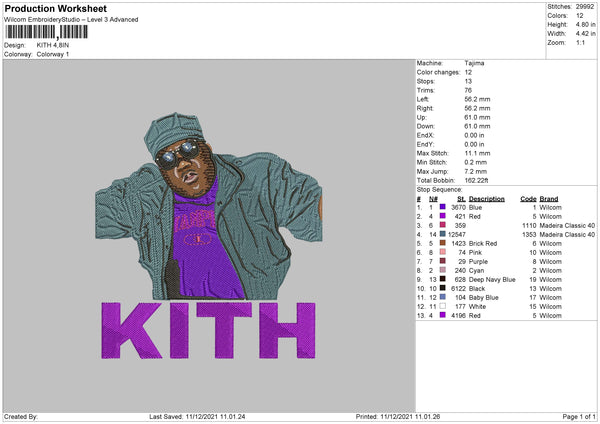This screenshot has height=424, width=600.
Task: Select the Height value 4.80 in
Action: 585,24
